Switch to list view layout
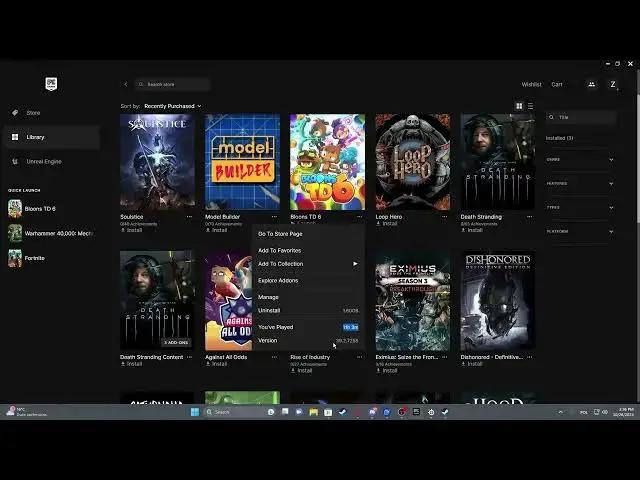640x480 pixels. click(530, 106)
